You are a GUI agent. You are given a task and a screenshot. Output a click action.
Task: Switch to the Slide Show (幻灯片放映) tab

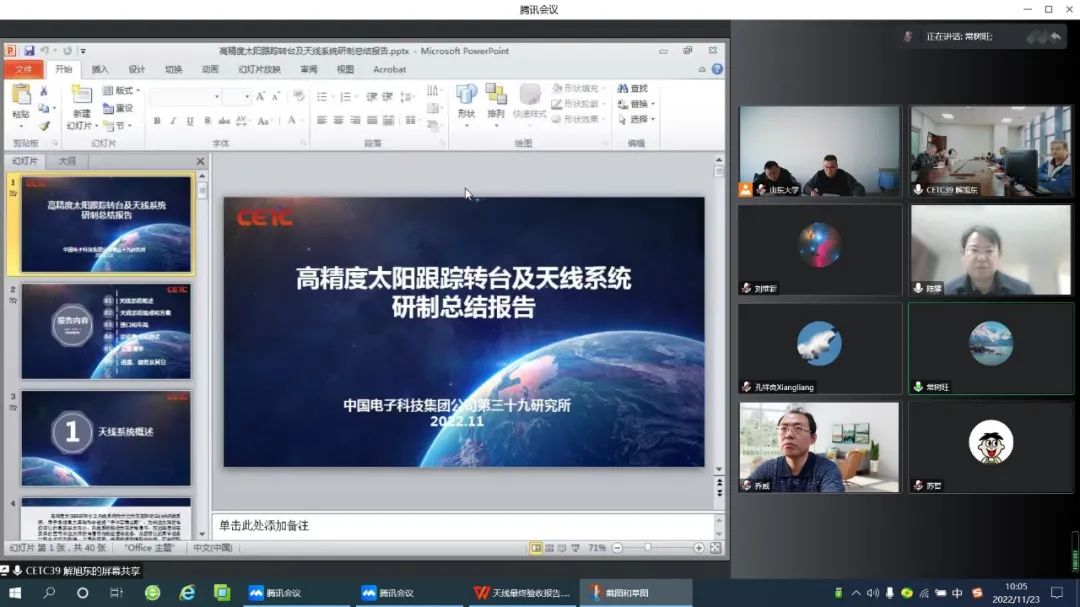click(x=259, y=70)
